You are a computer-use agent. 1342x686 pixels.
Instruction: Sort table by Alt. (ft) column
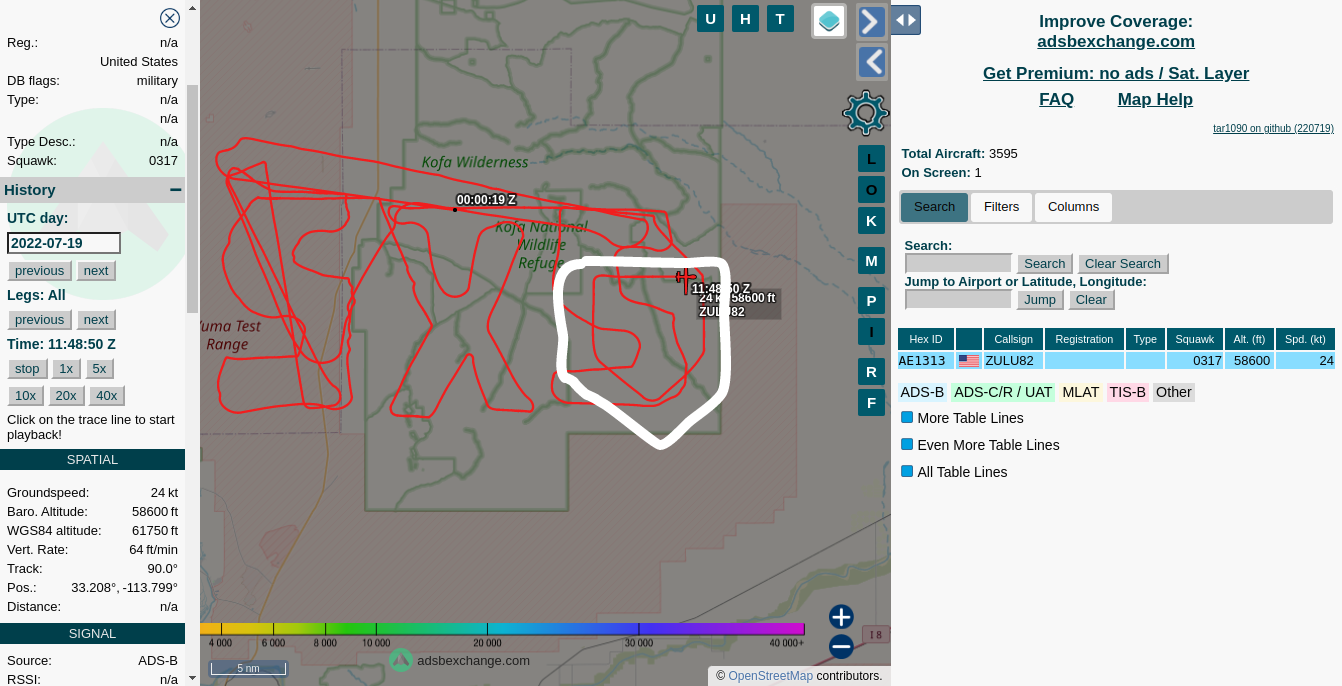tap(1249, 339)
